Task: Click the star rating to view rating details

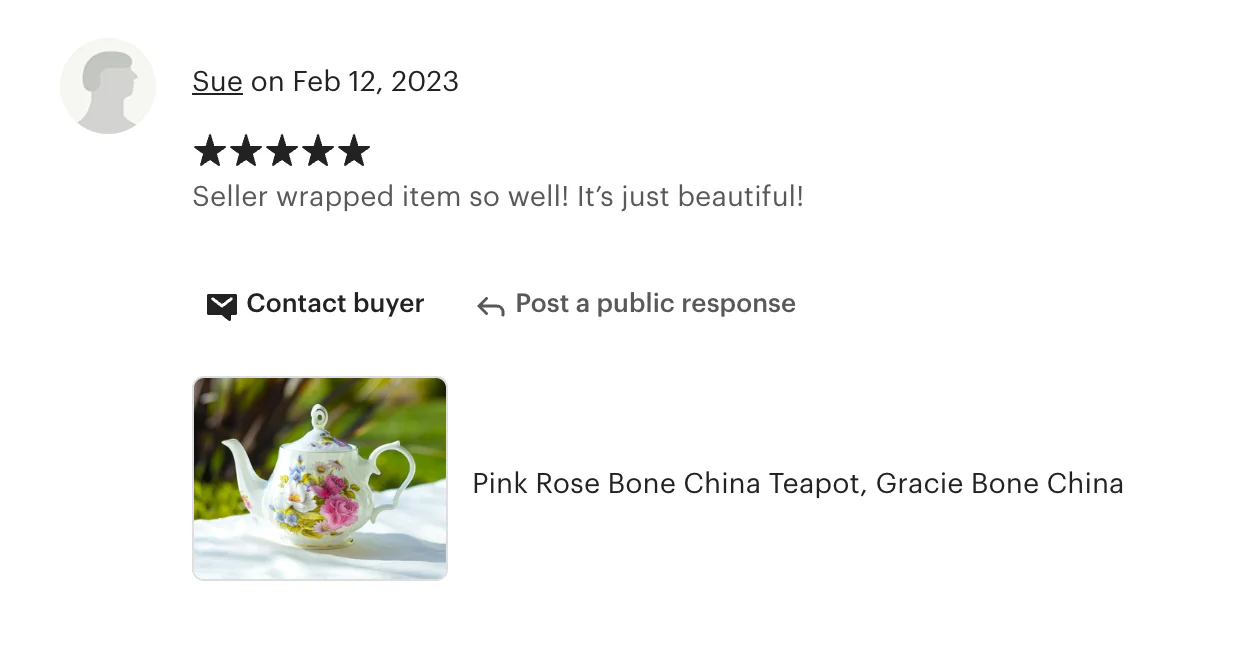Action: [282, 151]
